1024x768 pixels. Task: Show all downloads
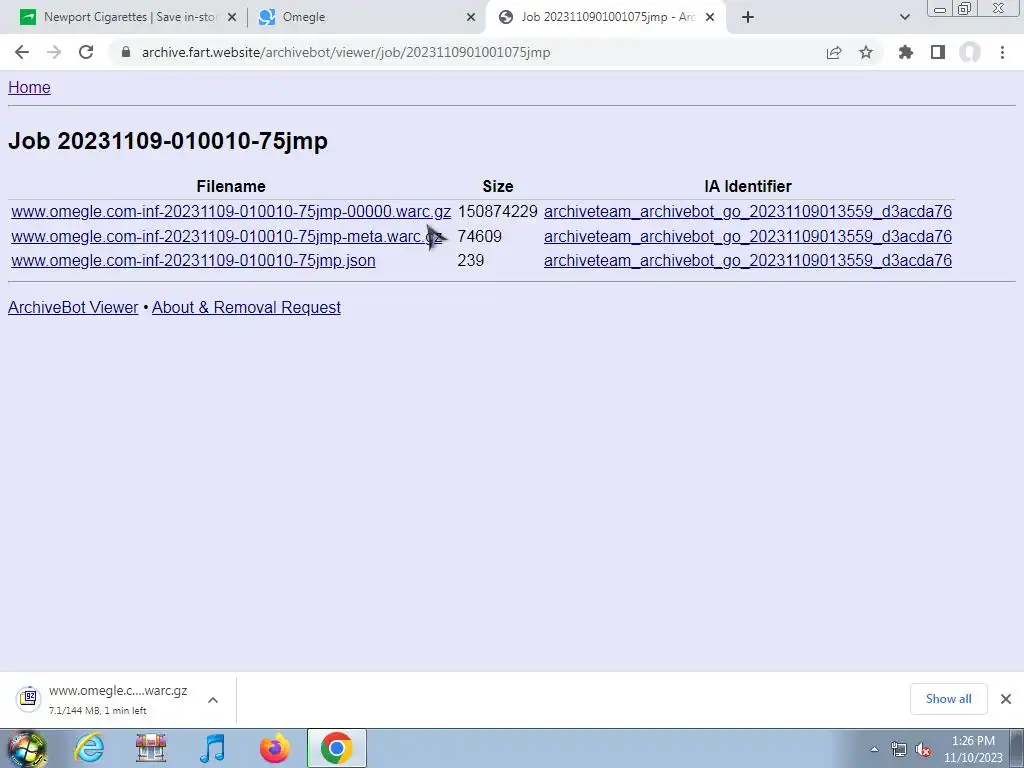pyautogui.click(x=948, y=699)
